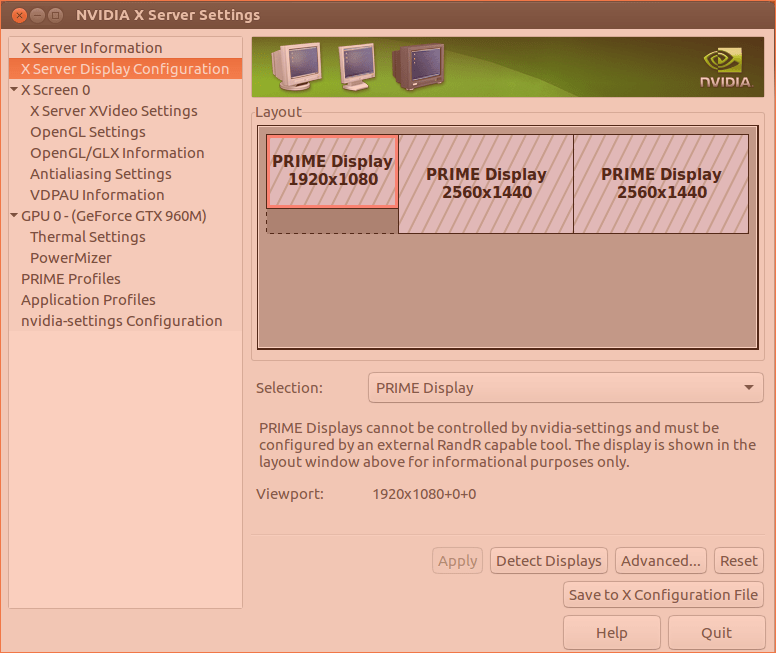Screen dimensions: 776x653
Task: Click the Viewport value 1920x1080+0+0
Action: (x=424, y=494)
